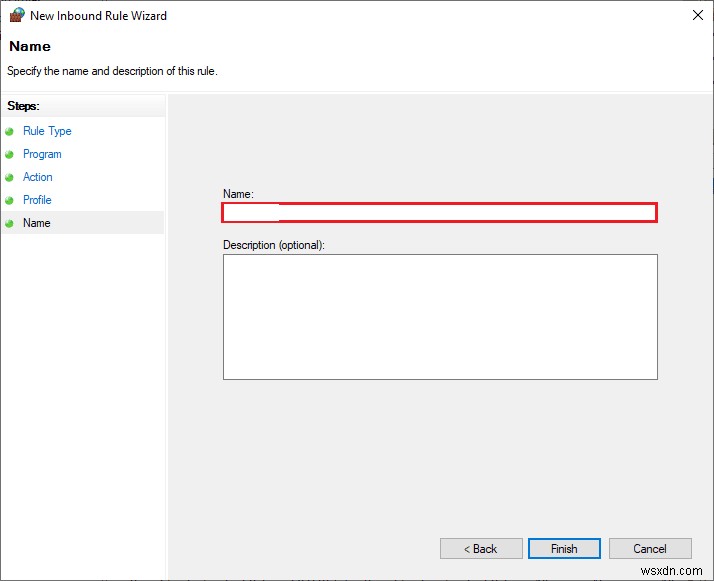Image resolution: width=714 pixels, height=581 pixels.
Task: Click the green bullet beside Profile
Action: pos(10,200)
